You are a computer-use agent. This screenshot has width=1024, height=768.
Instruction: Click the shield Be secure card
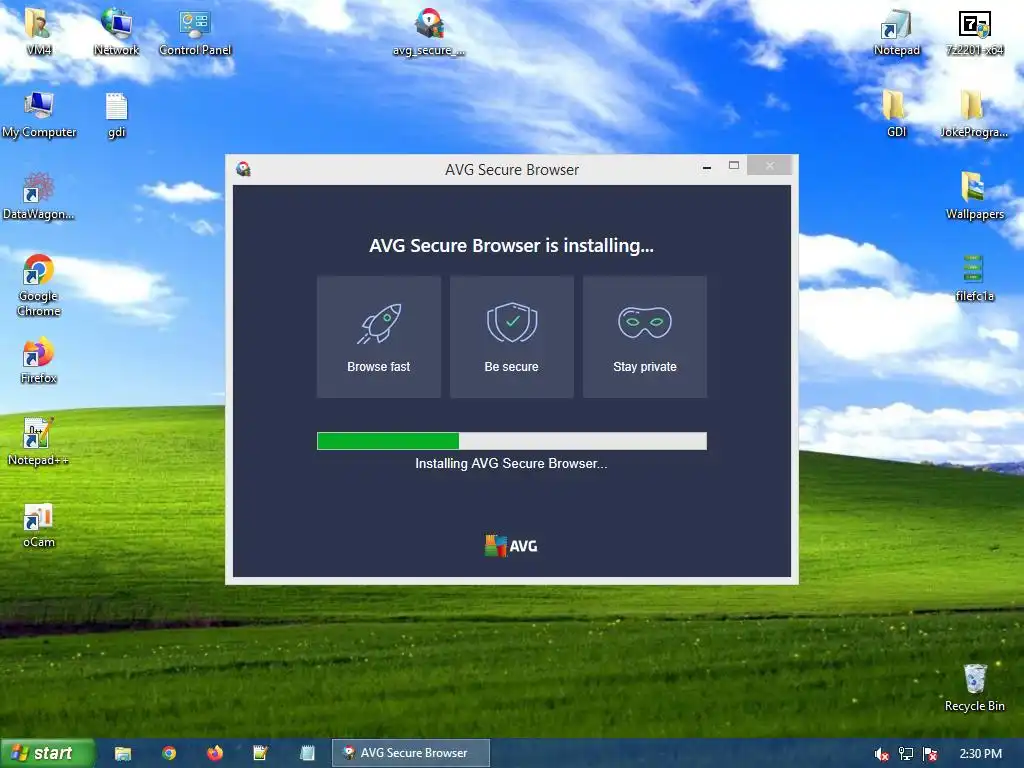pyautogui.click(x=512, y=337)
